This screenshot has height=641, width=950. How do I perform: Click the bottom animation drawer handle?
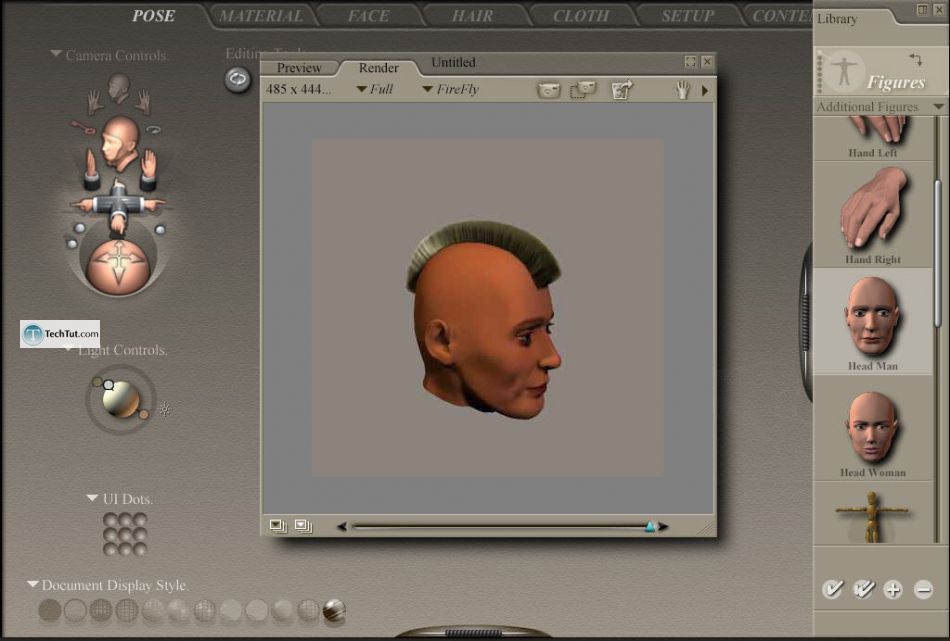click(x=473, y=633)
